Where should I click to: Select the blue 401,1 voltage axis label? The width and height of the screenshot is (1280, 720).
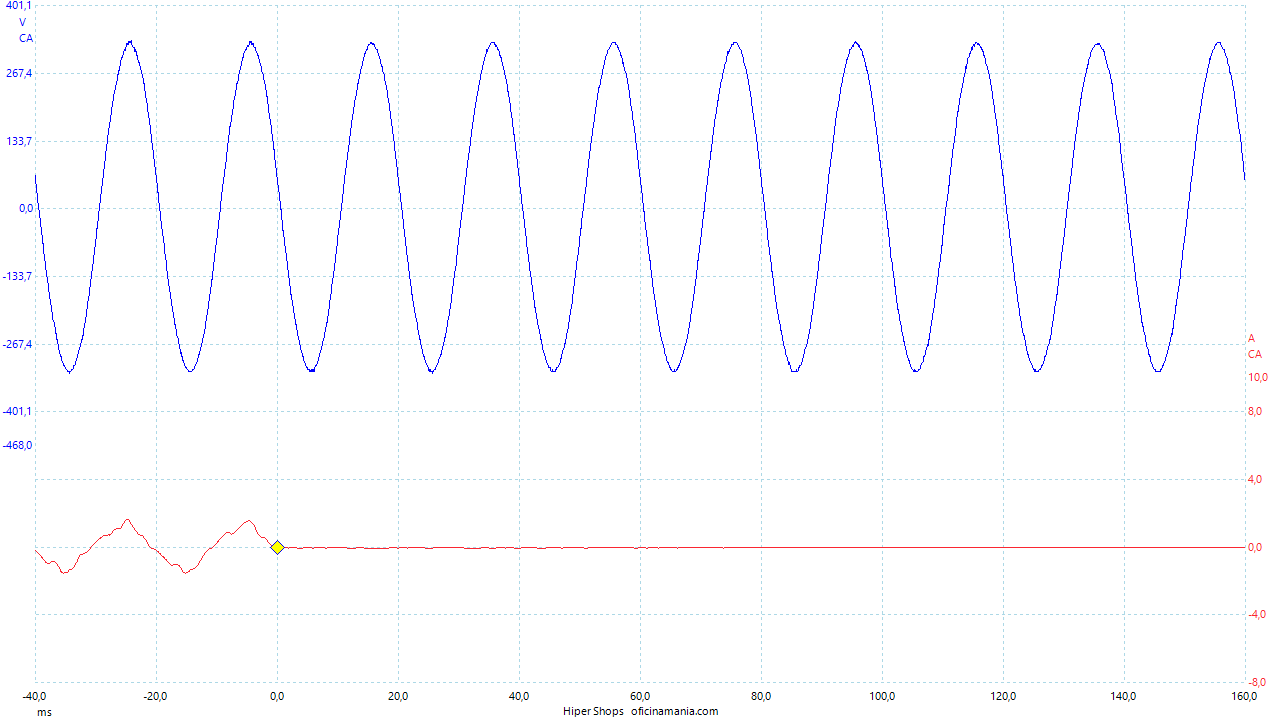pos(19,6)
